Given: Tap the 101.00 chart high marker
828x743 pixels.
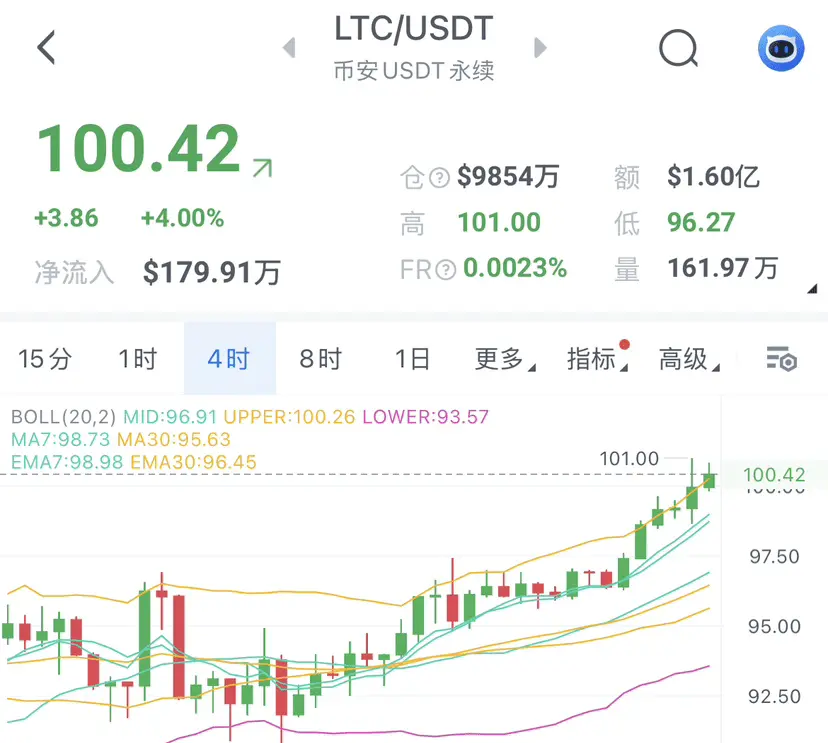Looking at the screenshot, I should click(629, 458).
